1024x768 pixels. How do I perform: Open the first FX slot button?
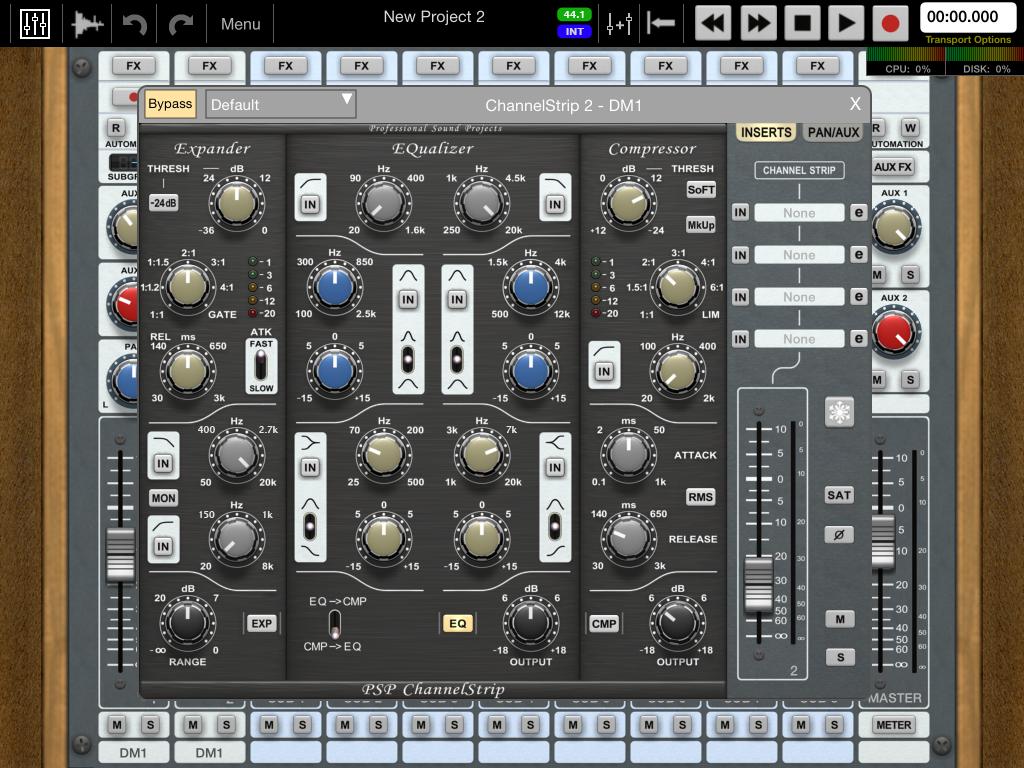point(133,66)
